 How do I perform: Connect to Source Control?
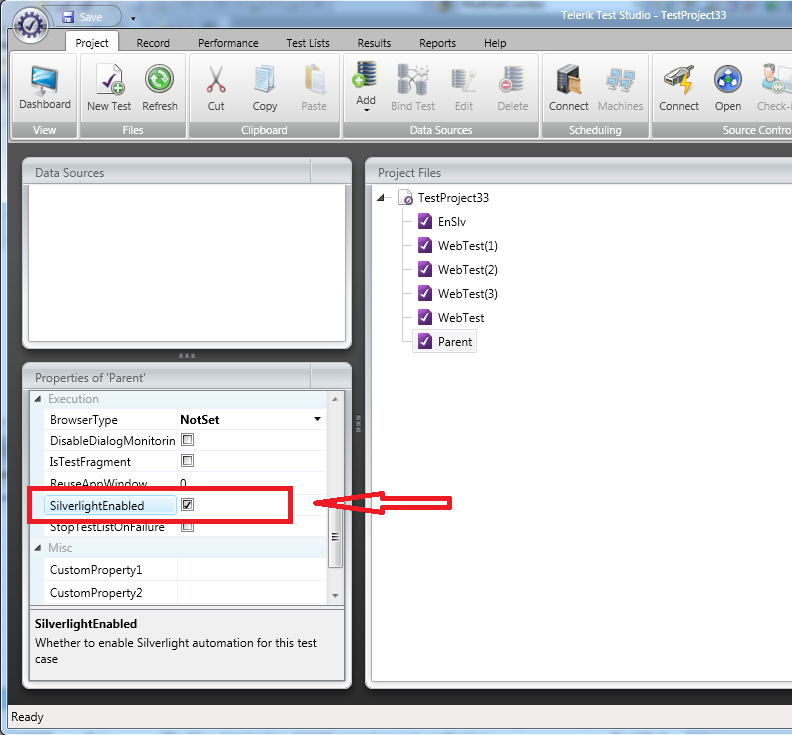click(679, 88)
